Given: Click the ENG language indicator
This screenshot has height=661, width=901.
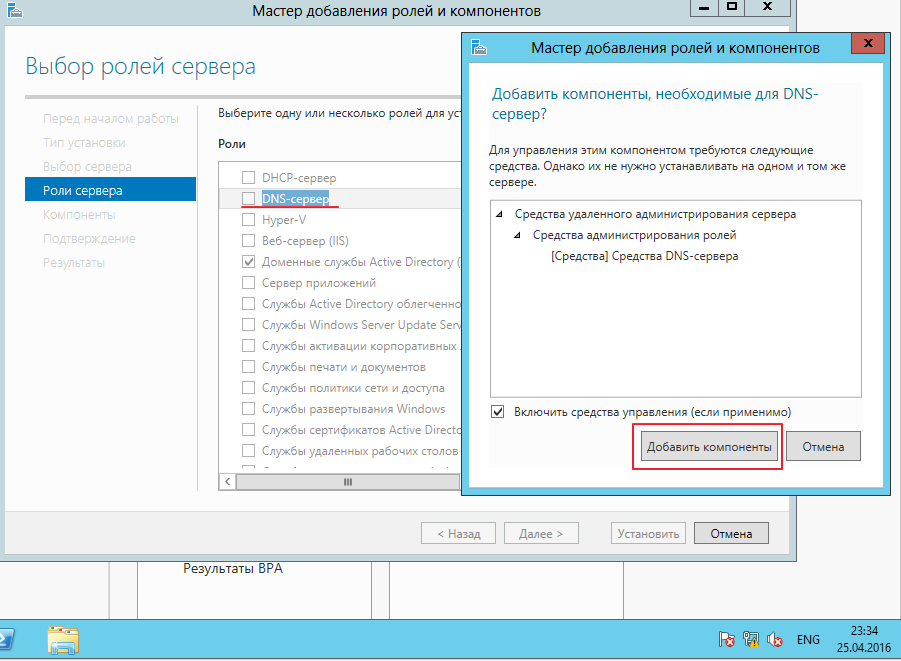Looking at the screenshot, I should (808, 640).
